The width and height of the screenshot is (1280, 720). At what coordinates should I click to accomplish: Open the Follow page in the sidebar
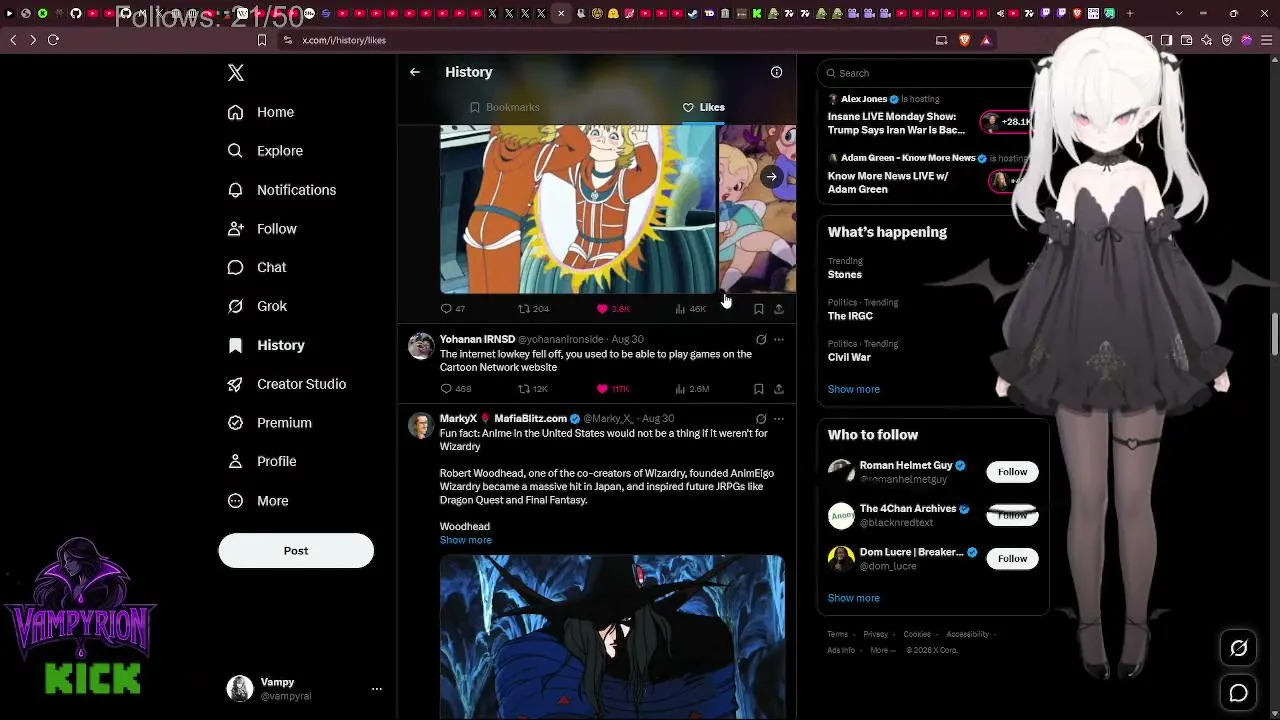click(x=262, y=229)
